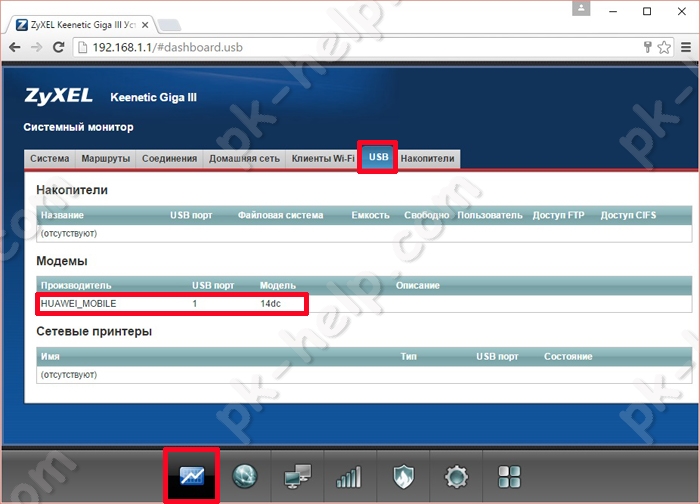The image size is (700, 504).
Task: Click the page info icon in address bar
Action: 83,47
